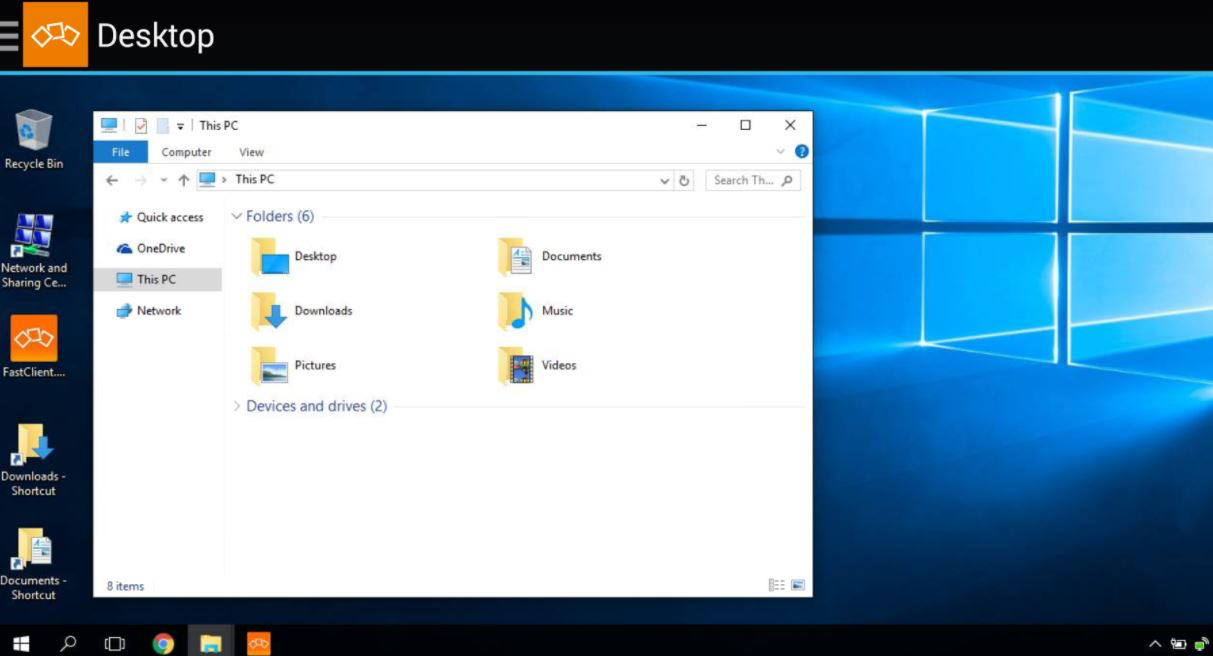Open the Desktop folder in This PC
The height and width of the screenshot is (656, 1213).
tap(295, 256)
